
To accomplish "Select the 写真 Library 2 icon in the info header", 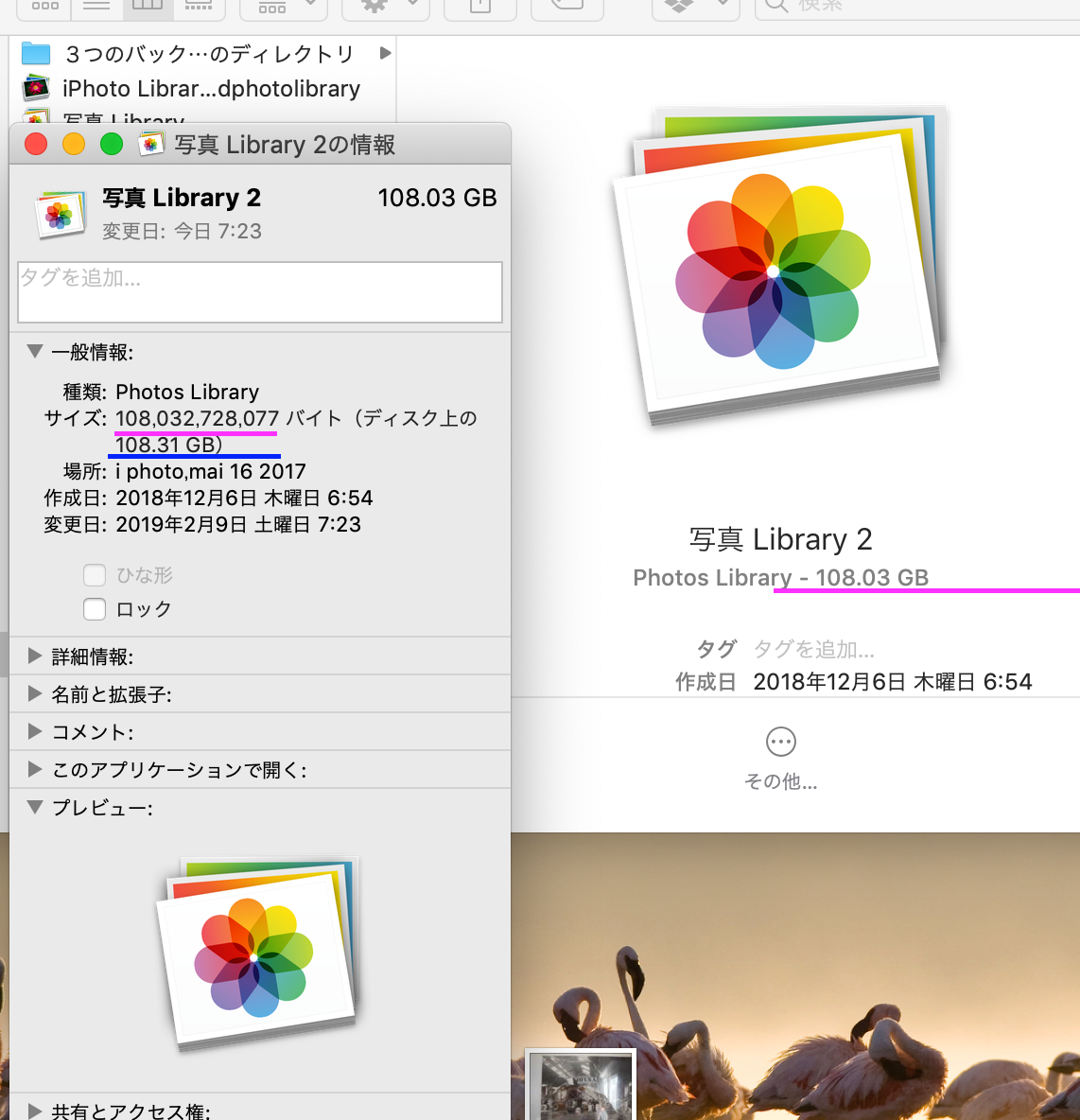I will point(61,214).
